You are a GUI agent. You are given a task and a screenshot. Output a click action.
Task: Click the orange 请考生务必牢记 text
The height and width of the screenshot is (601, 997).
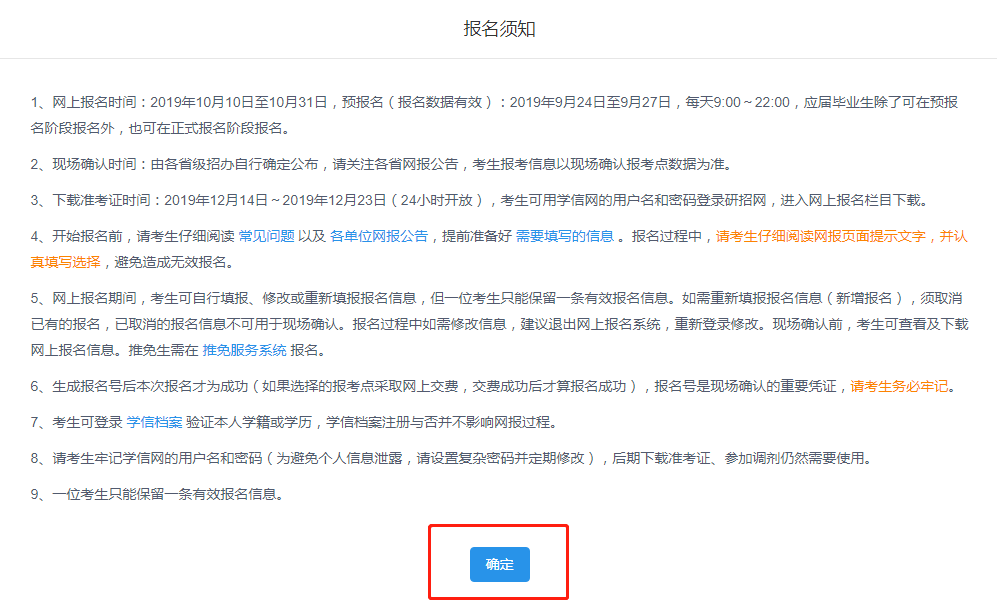point(899,386)
